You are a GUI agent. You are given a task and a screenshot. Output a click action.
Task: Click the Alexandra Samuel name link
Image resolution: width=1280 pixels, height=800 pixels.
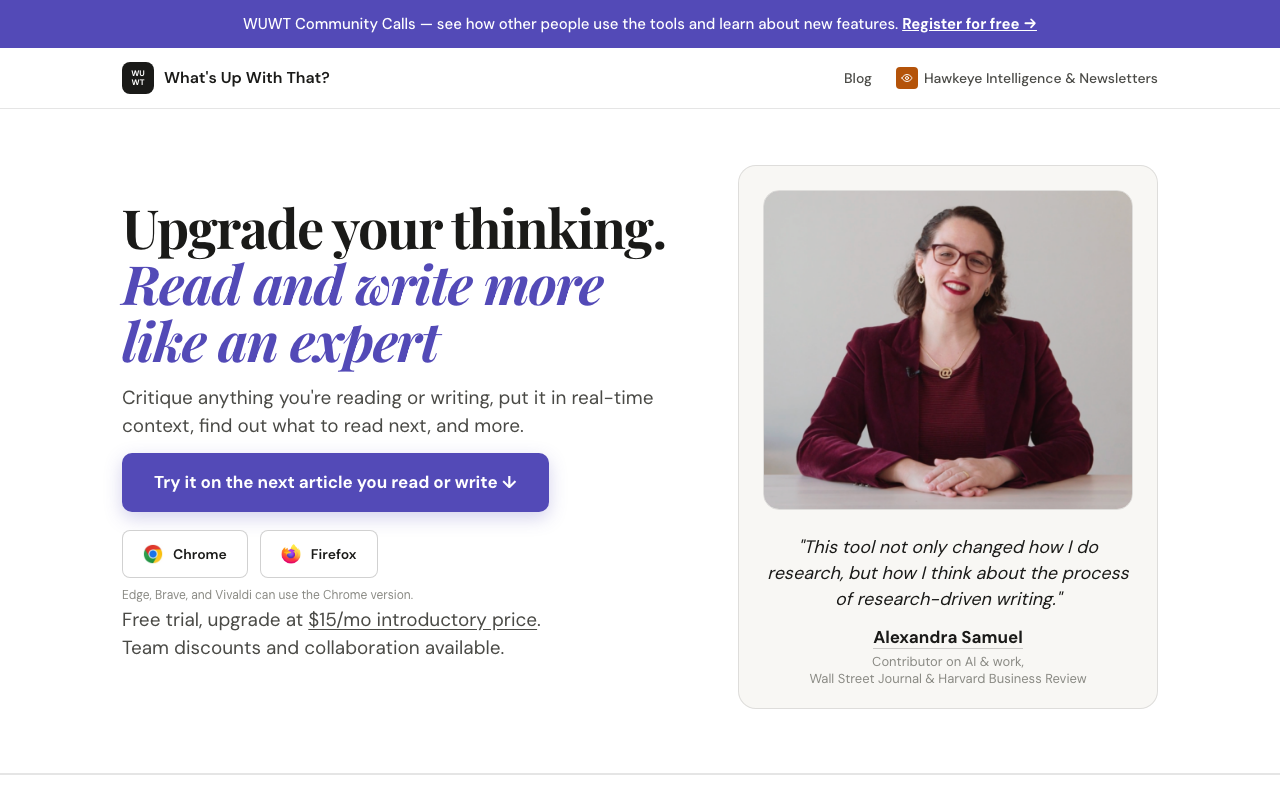[948, 637]
